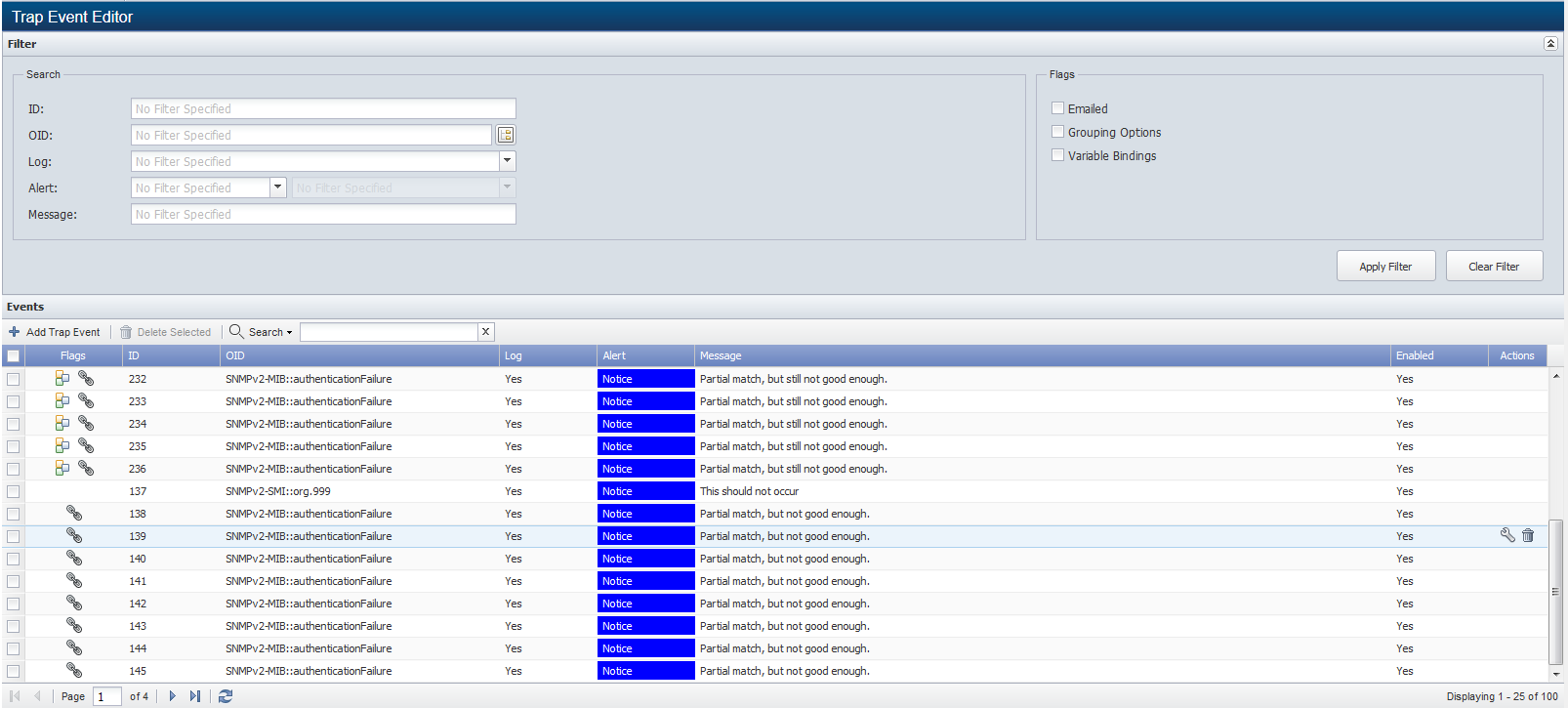
Task: Refresh the events grid
Action: click(x=226, y=696)
